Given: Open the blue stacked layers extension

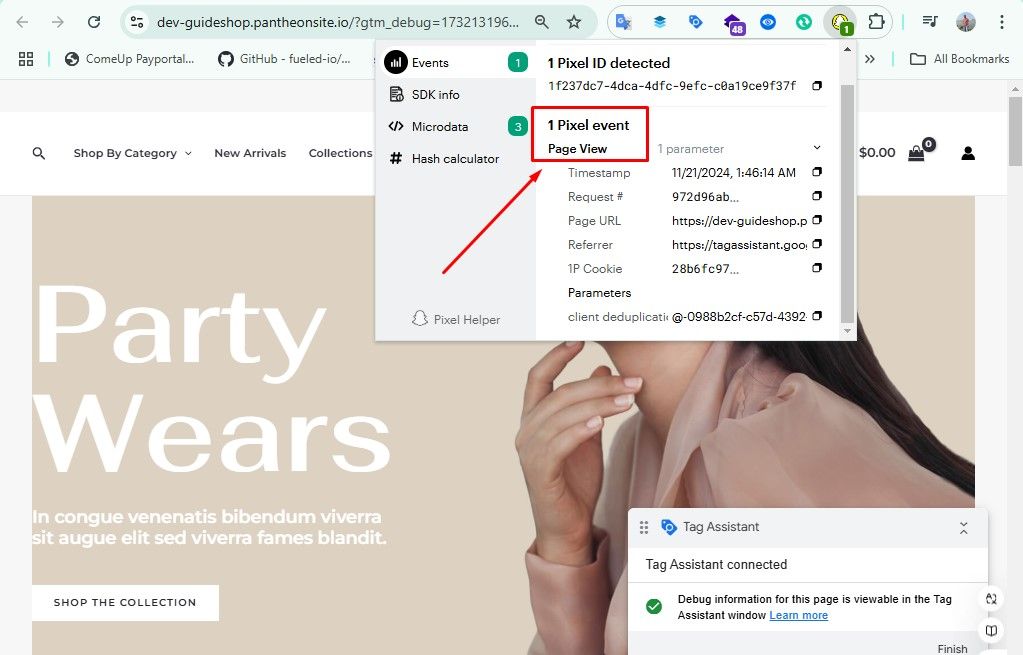Looking at the screenshot, I should (660, 22).
